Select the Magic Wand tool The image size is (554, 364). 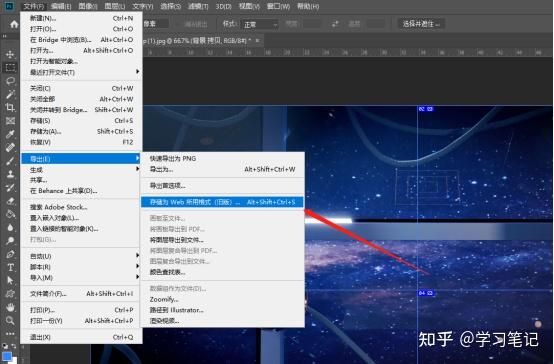coord(10,94)
